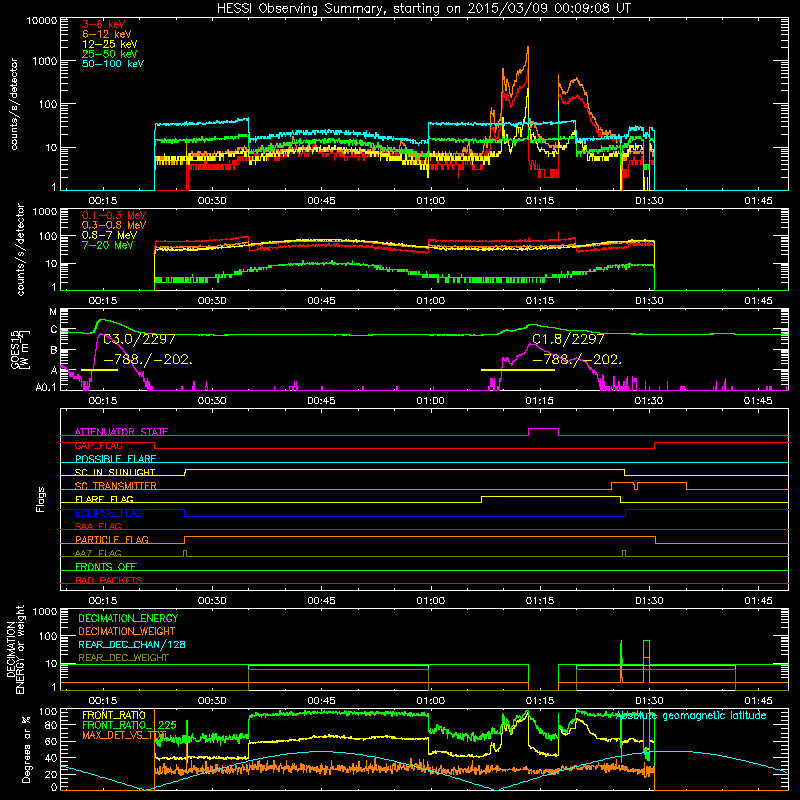
Task: Click the 01:15 tick under the top plot
Action: 540,201
